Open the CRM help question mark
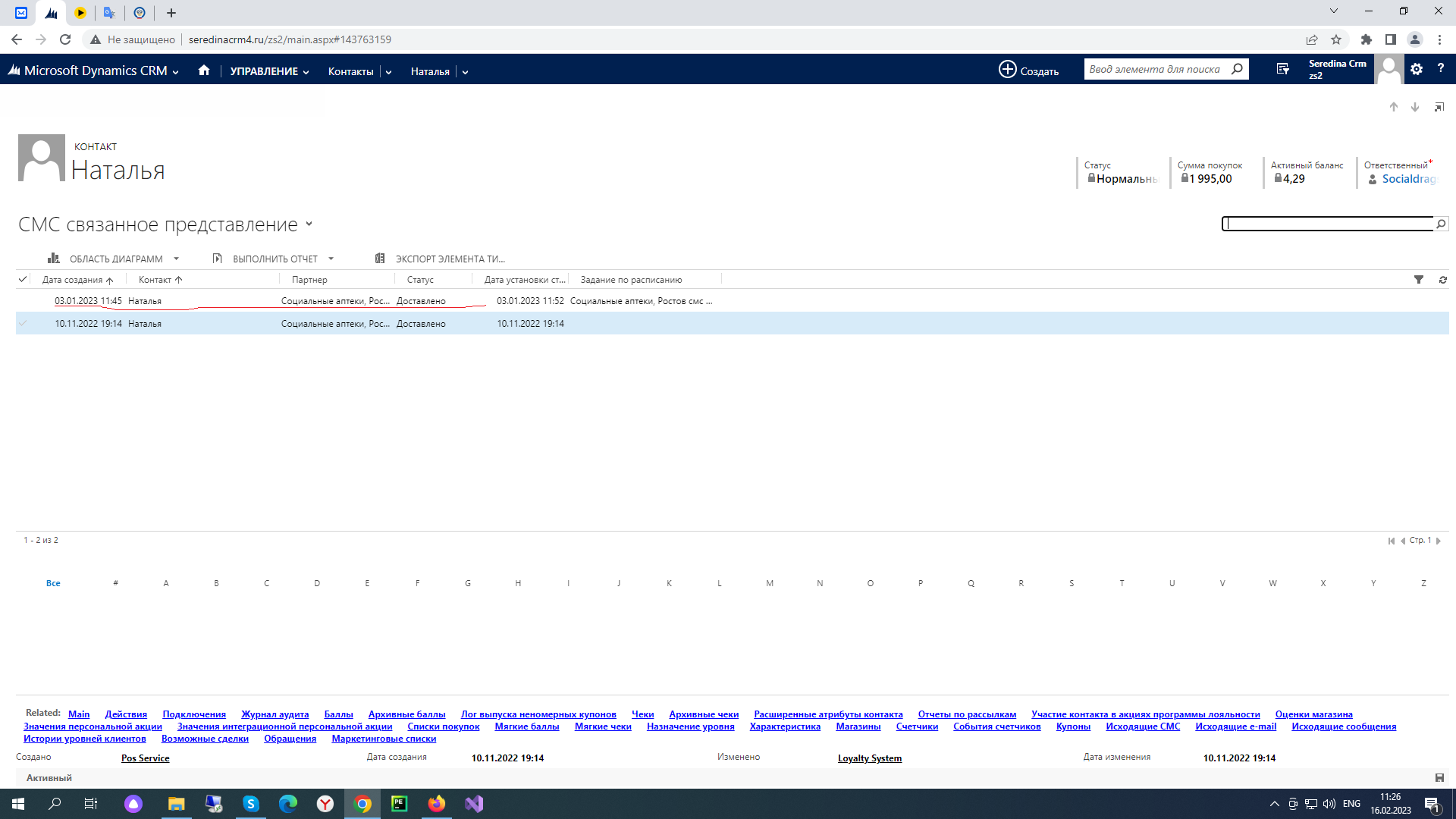The image size is (1456, 819). (x=1441, y=69)
